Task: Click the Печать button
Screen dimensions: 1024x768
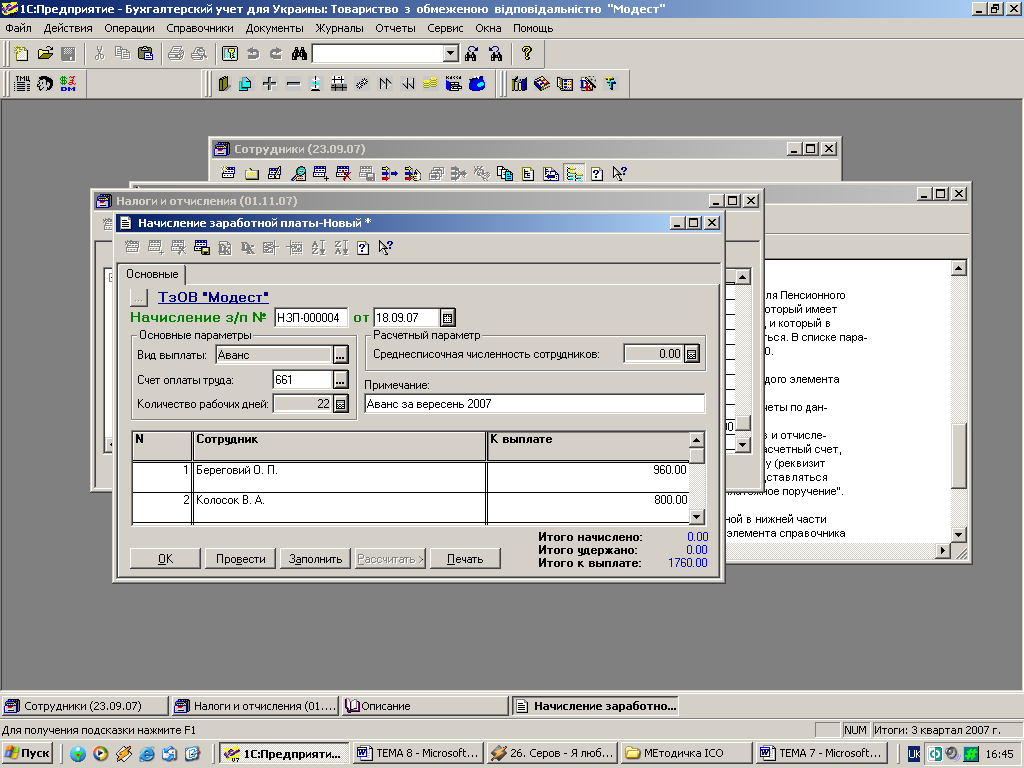Action: [465, 559]
